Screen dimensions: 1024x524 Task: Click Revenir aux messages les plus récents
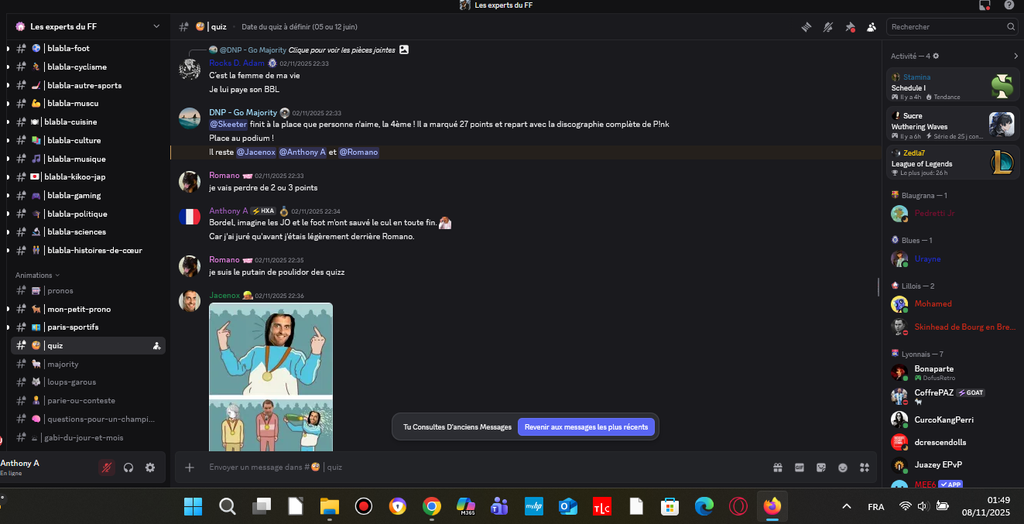(x=586, y=427)
